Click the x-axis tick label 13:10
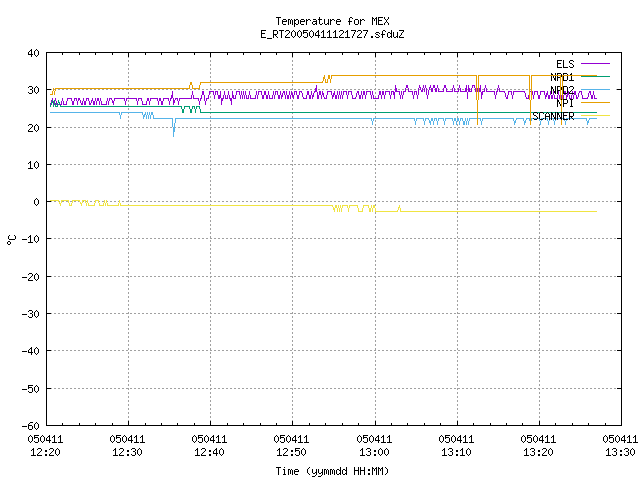The height and width of the screenshot is (480, 640). click(x=456, y=452)
